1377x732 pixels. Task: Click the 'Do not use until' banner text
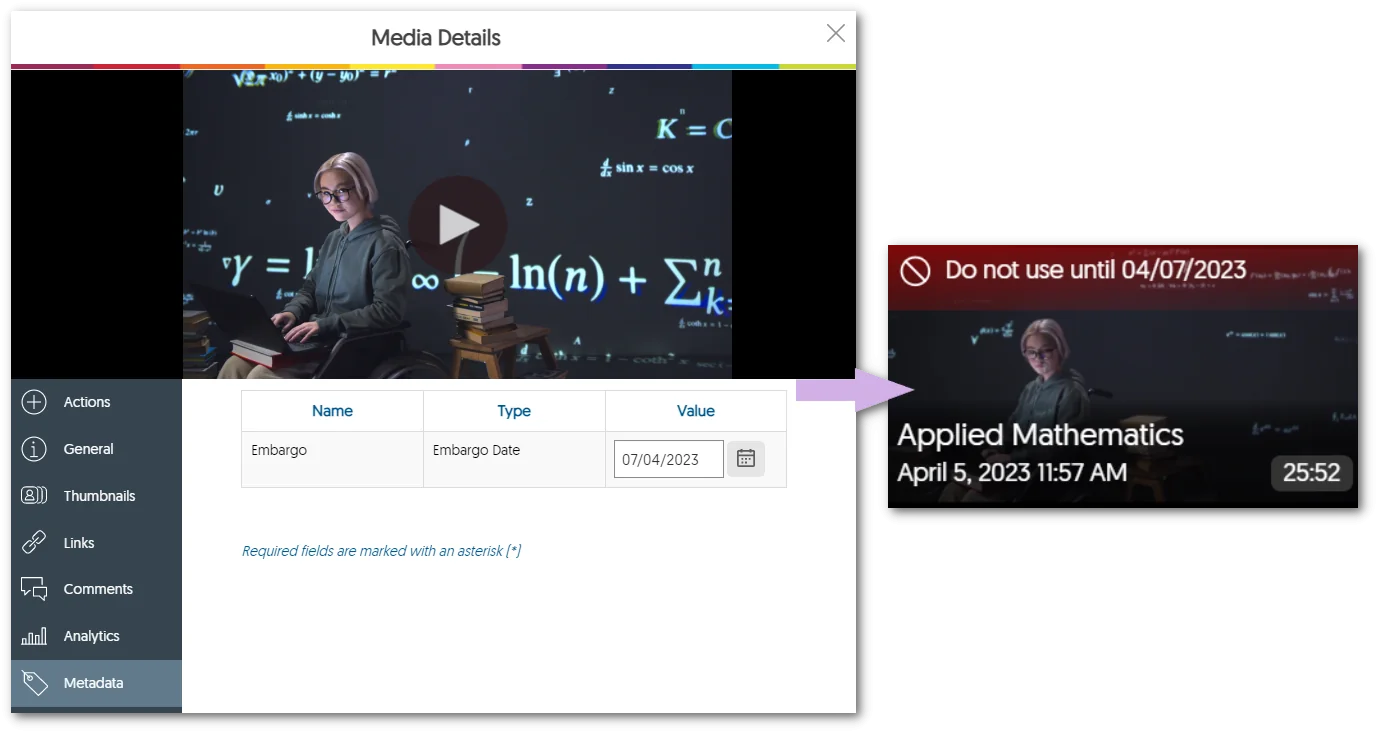point(1095,270)
